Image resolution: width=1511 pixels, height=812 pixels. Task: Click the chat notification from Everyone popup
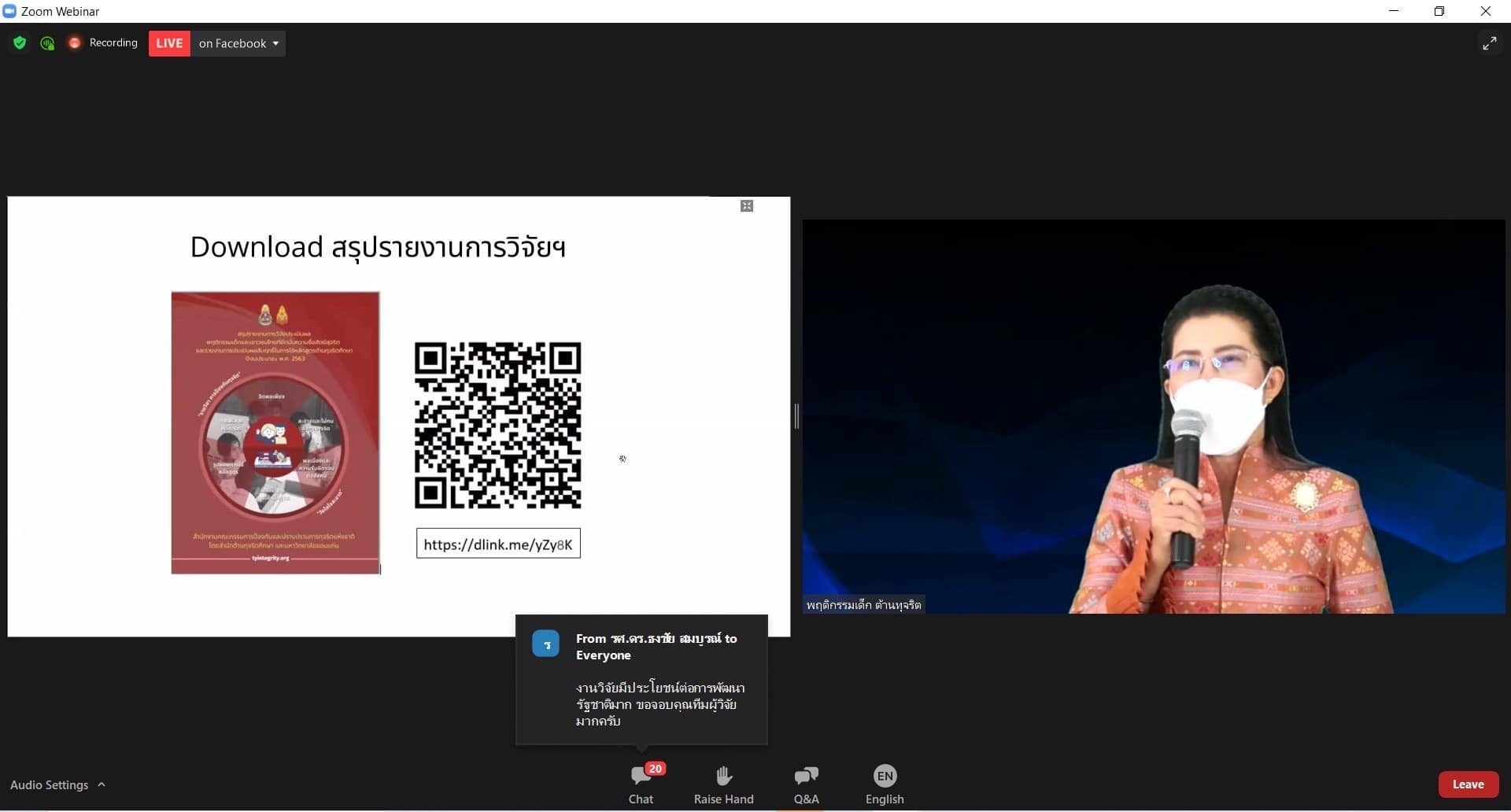[641, 680]
